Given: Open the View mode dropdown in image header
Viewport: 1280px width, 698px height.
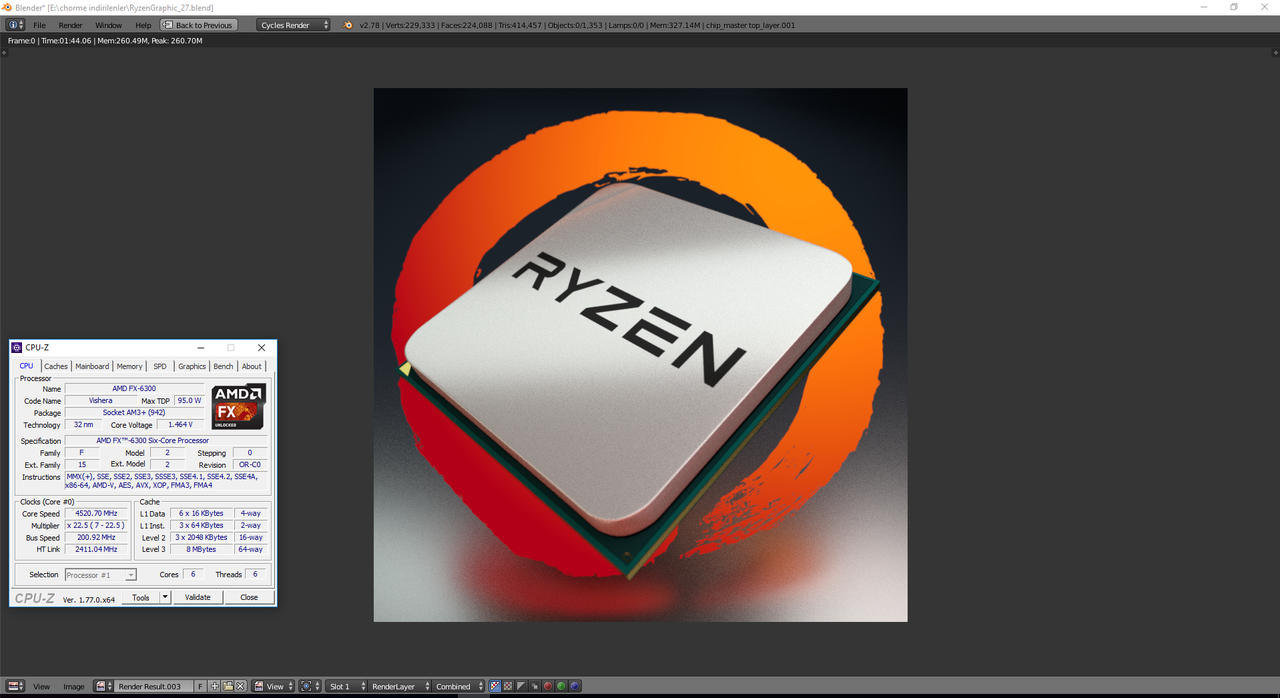Looking at the screenshot, I should click(x=272, y=686).
